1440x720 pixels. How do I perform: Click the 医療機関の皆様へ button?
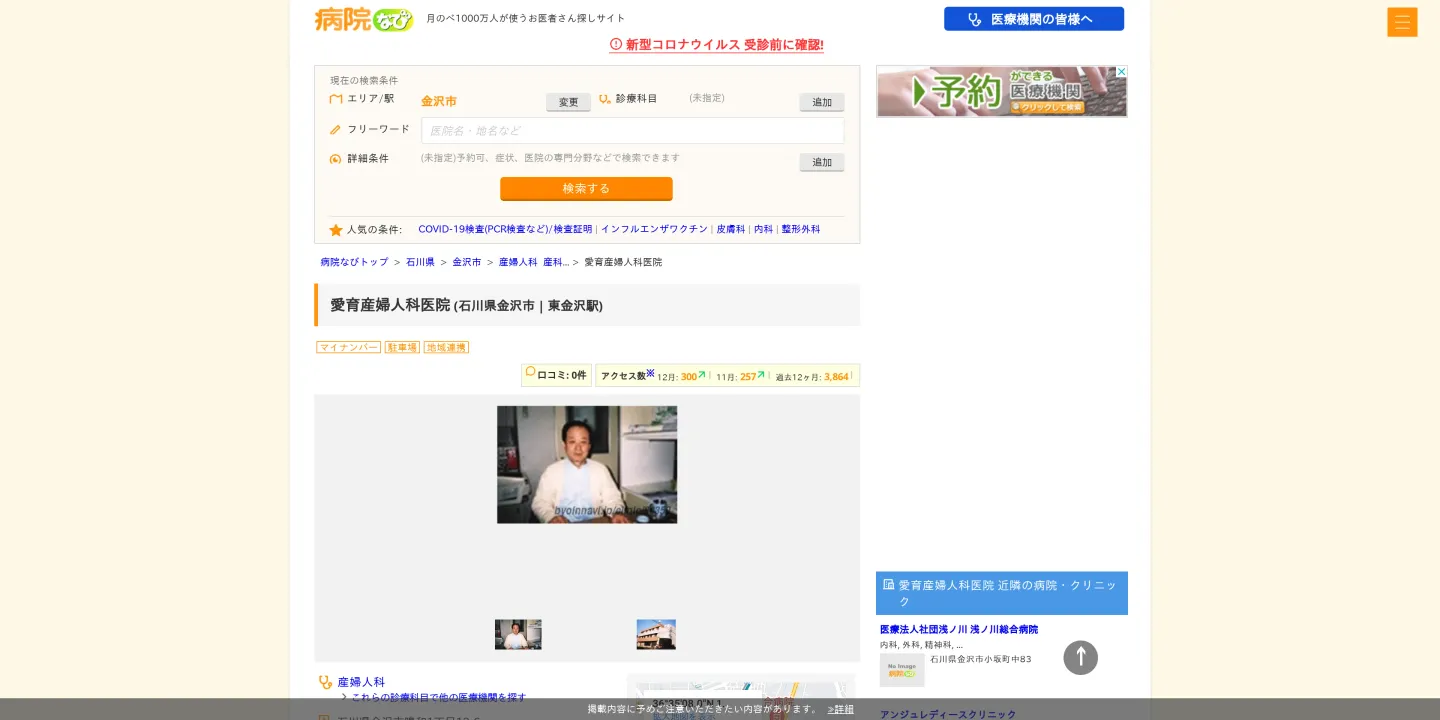[x=1034, y=19]
